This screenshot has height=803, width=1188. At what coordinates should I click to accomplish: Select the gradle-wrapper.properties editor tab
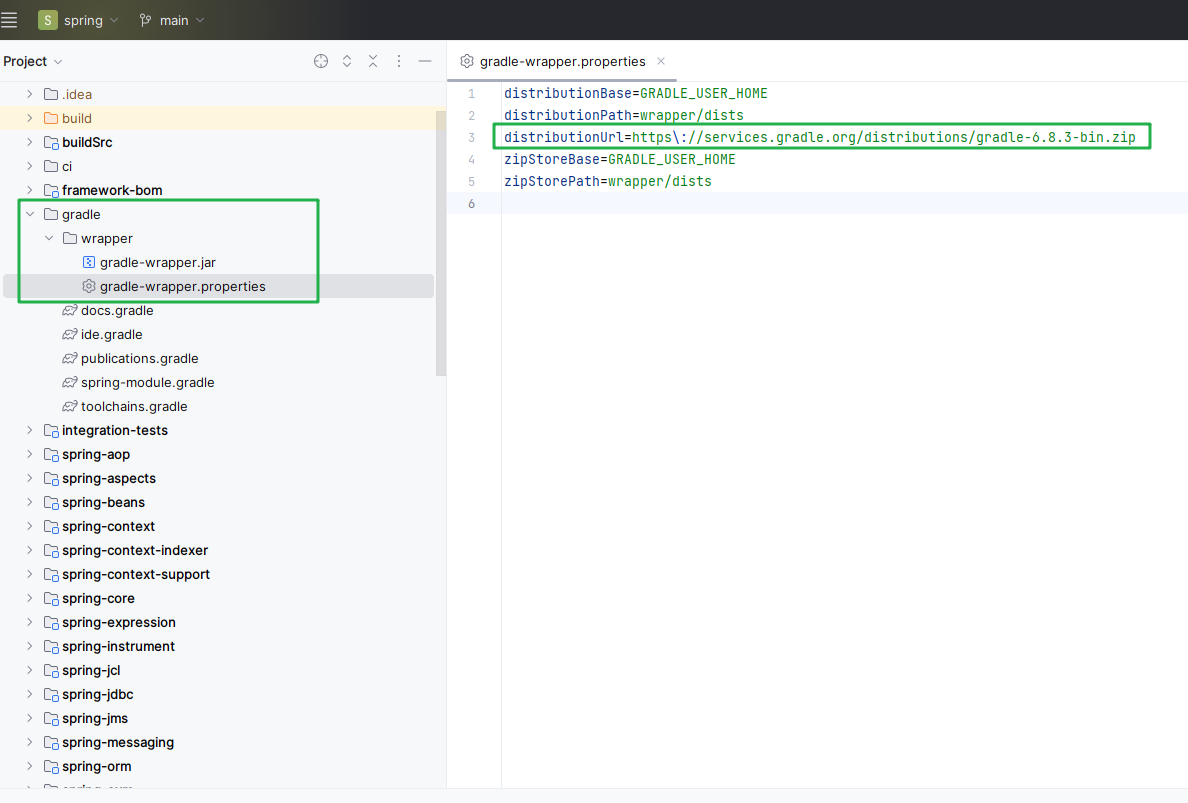click(562, 61)
